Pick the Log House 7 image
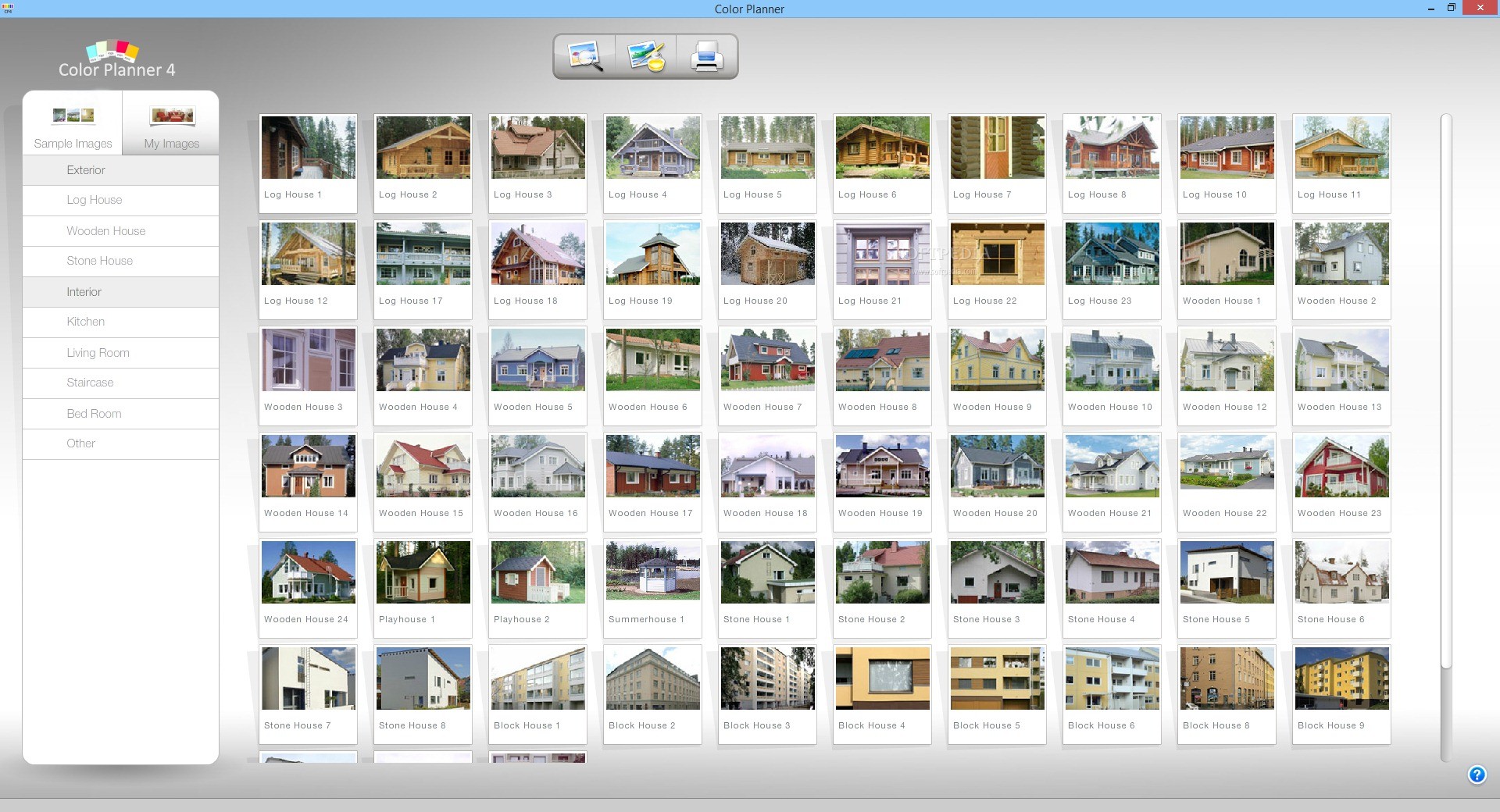This screenshot has height=812, width=1500. (998, 163)
